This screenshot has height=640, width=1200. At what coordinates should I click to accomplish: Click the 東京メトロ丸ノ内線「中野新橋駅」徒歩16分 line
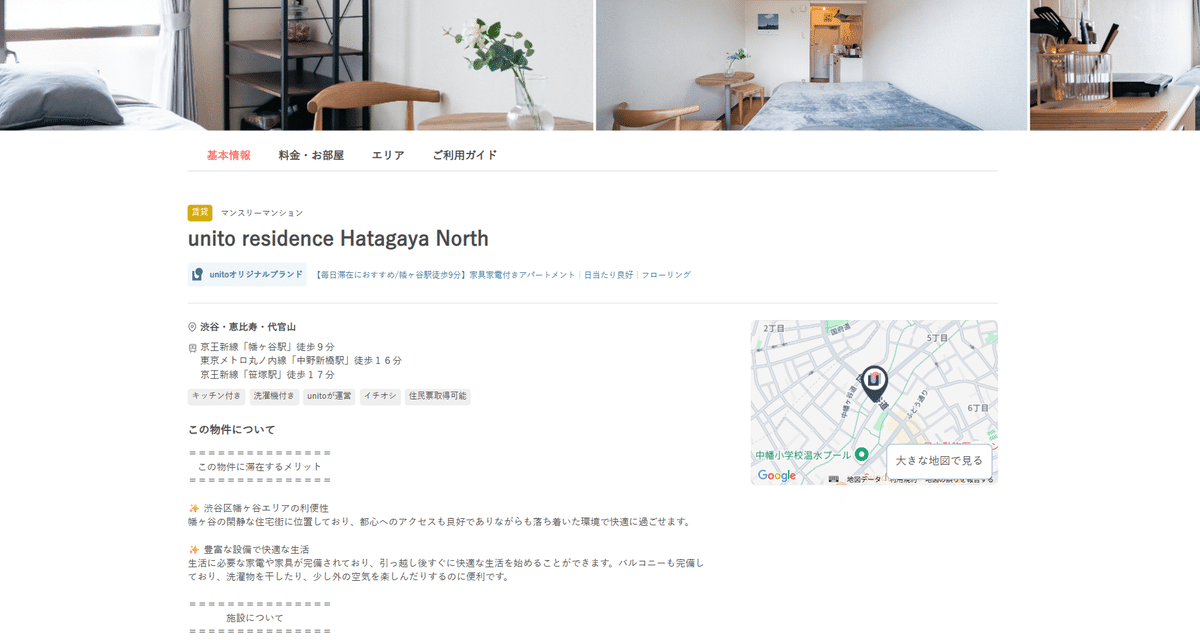point(301,361)
